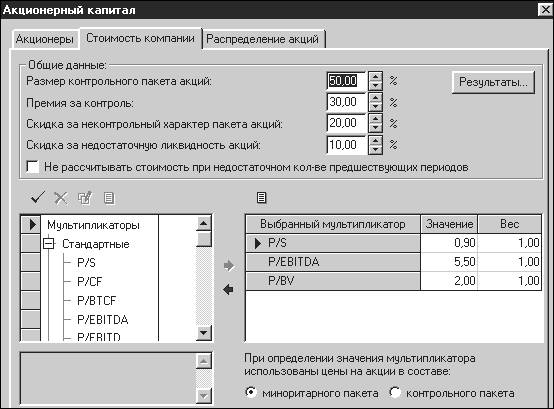Click the list icon above multiplier tree
The width and height of the screenshot is (554, 409).
[109, 198]
